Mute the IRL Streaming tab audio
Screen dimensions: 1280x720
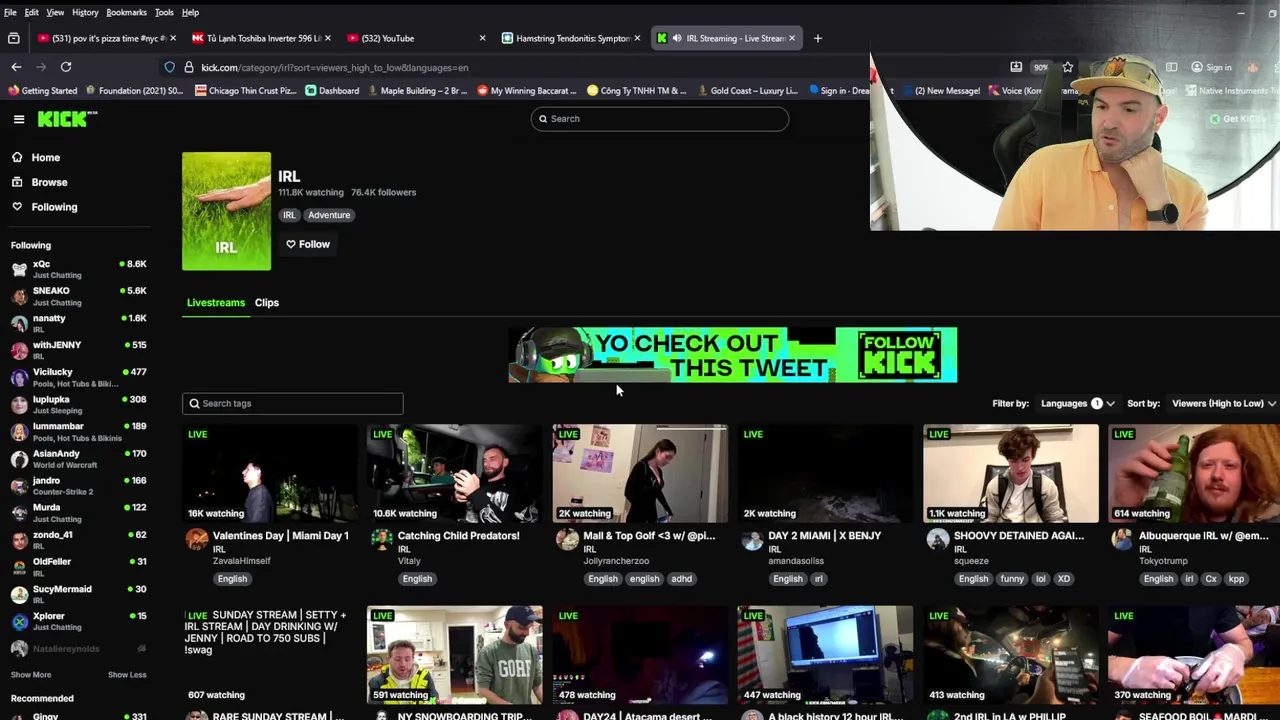[x=677, y=38]
